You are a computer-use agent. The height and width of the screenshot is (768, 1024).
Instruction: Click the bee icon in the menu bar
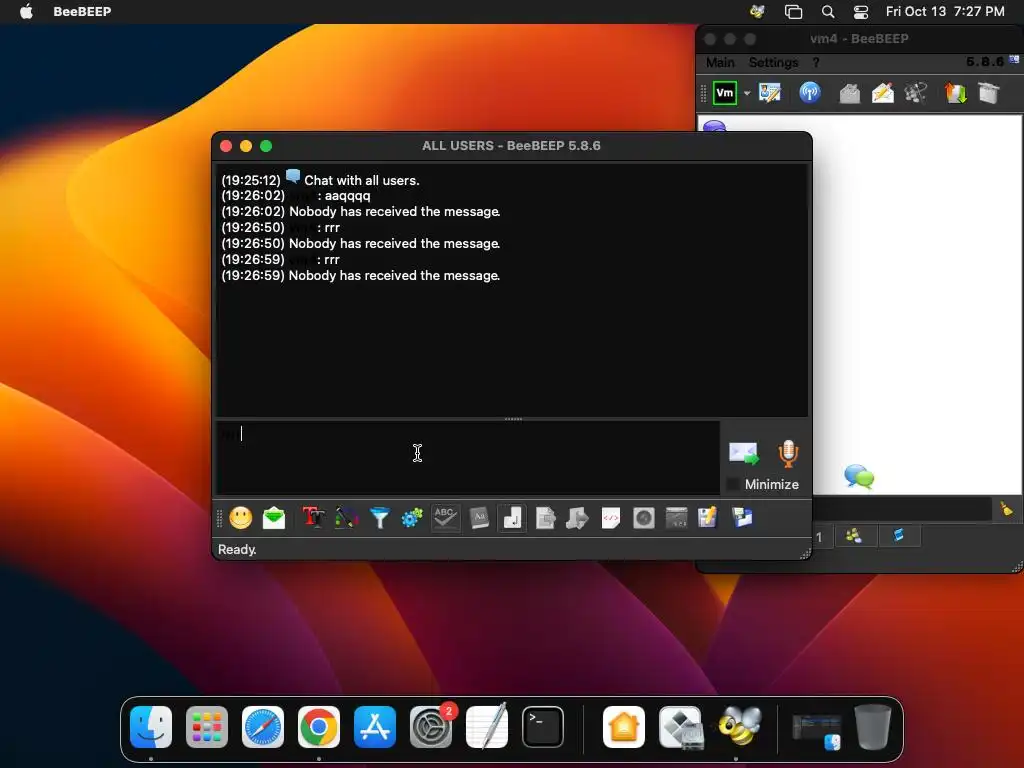coord(758,11)
